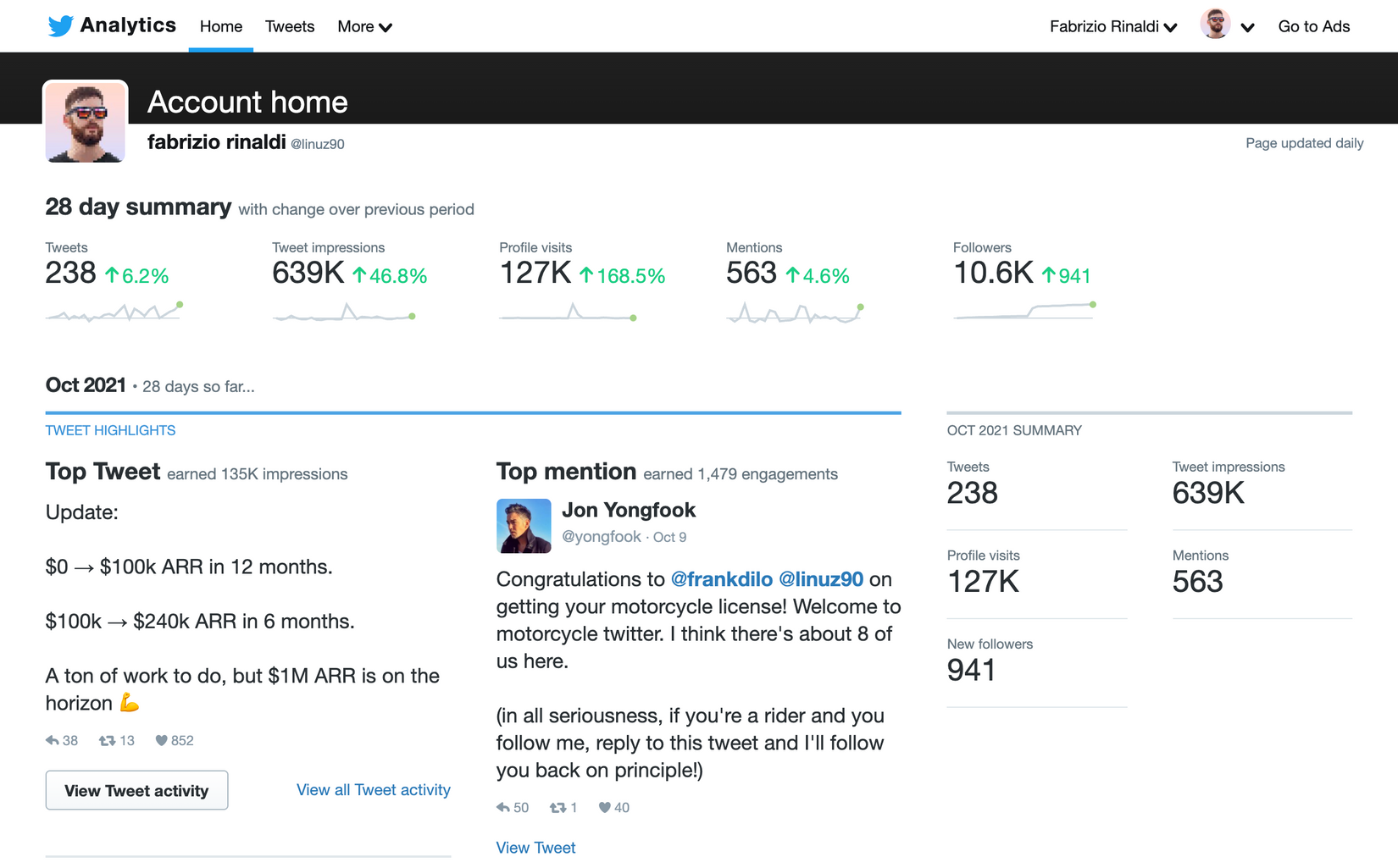Click Jon Yongfook's profile picture
Image resolution: width=1398 pixels, height=868 pixels.
[x=524, y=526]
